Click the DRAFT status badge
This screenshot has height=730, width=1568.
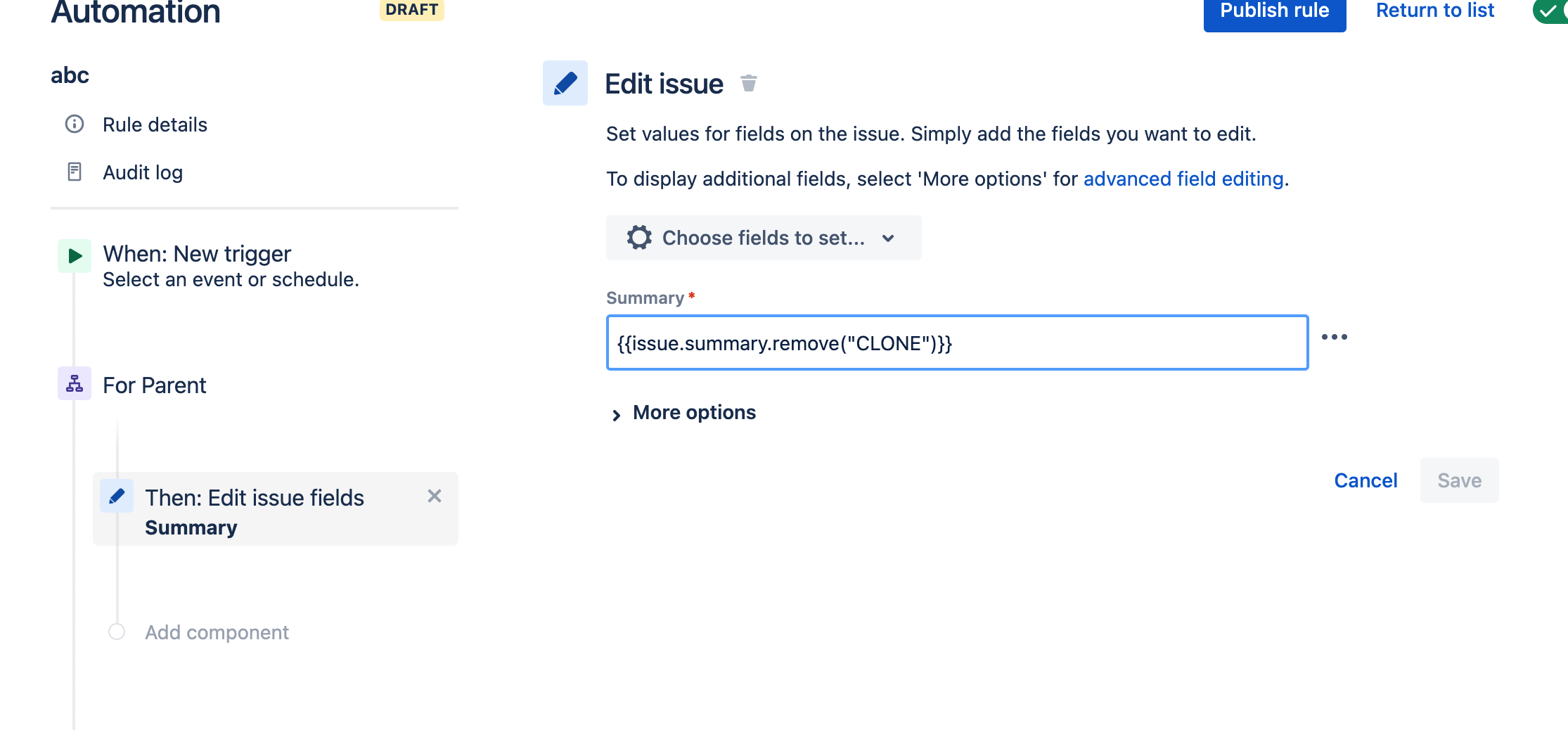pos(411,10)
